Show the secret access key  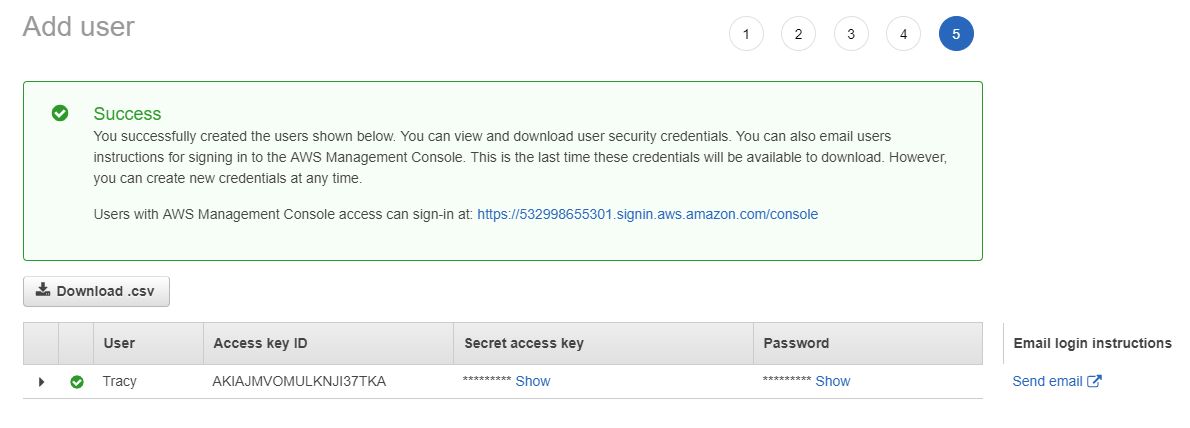(533, 381)
